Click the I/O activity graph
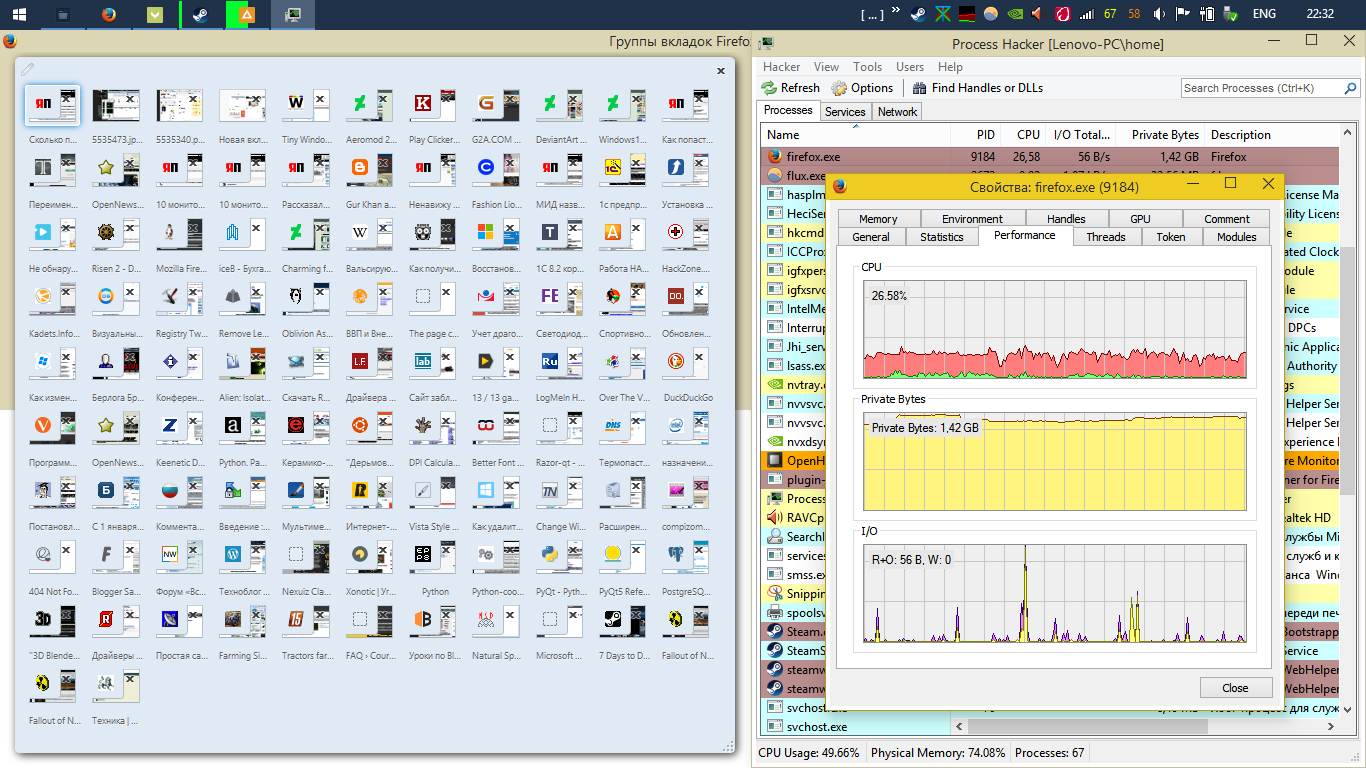Image resolution: width=1366 pixels, height=768 pixels. point(1055,594)
